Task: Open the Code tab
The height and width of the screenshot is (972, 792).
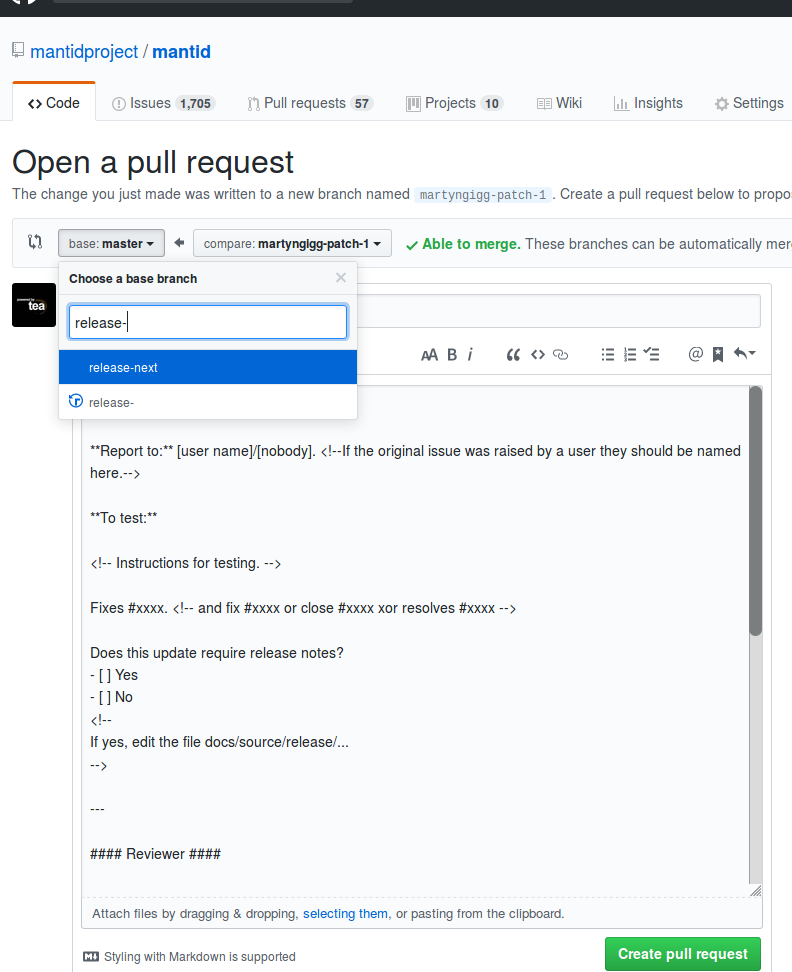Action: 54,103
